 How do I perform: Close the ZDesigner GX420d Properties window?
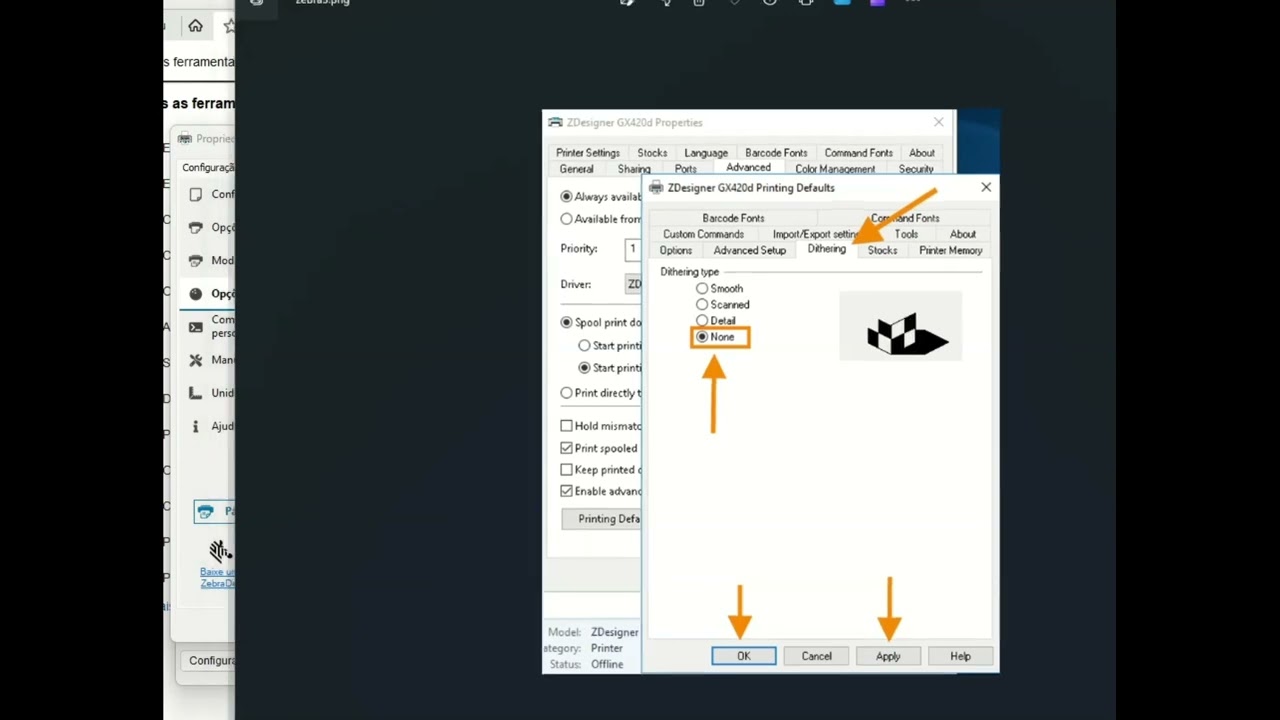pos(938,122)
